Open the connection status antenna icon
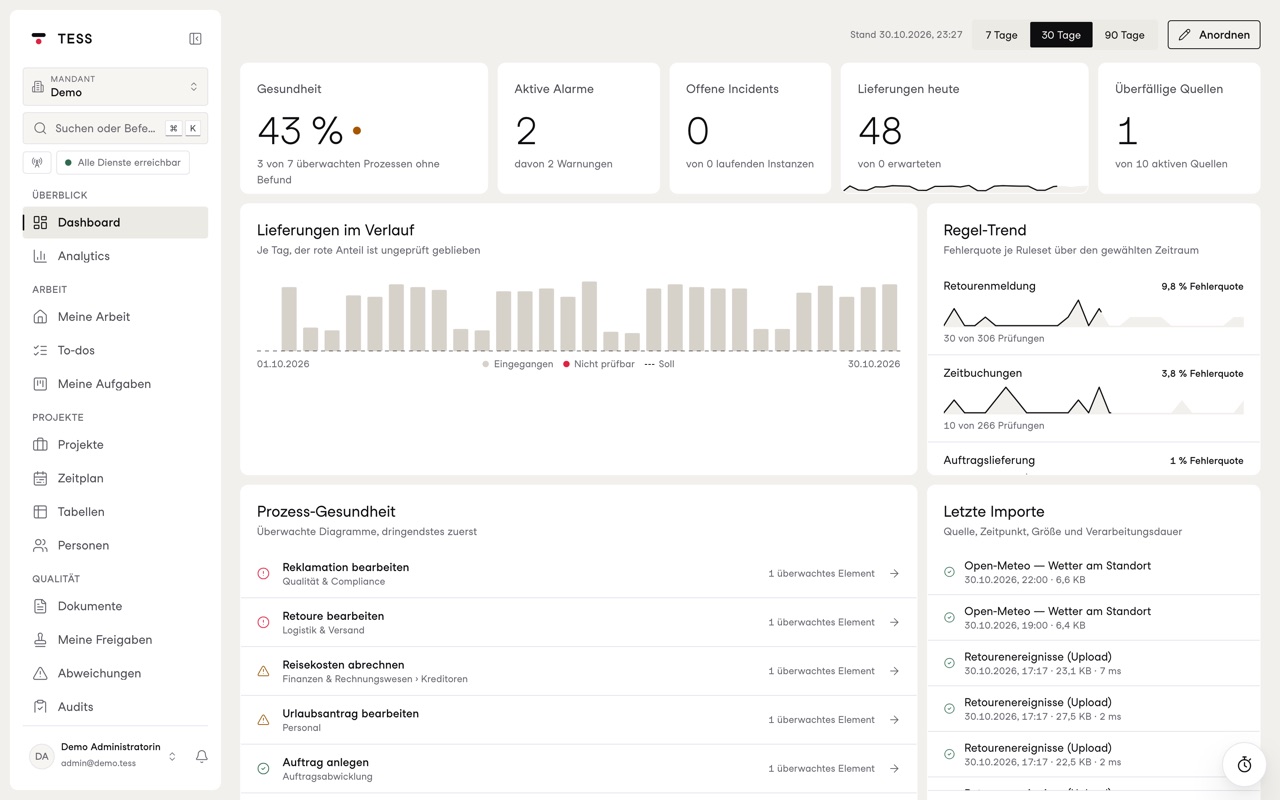1280x800 pixels. pyautogui.click(x=37, y=162)
